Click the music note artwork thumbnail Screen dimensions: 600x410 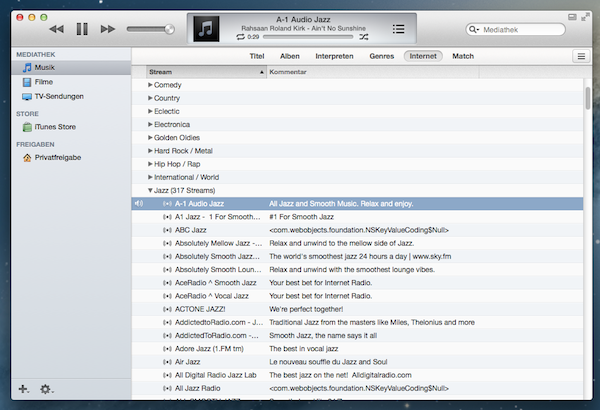(x=206, y=29)
